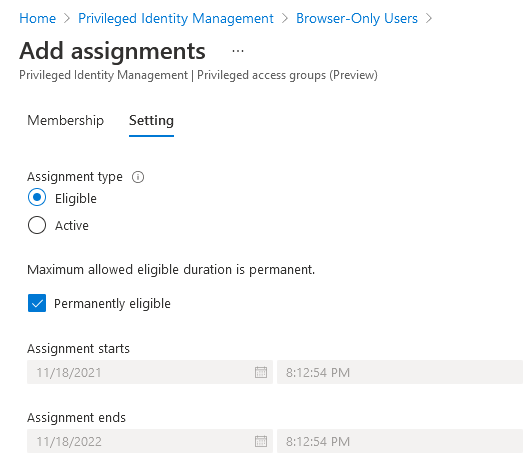
Task: Uncheck the Permanently eligible checkbox
Action: point(37,303)
